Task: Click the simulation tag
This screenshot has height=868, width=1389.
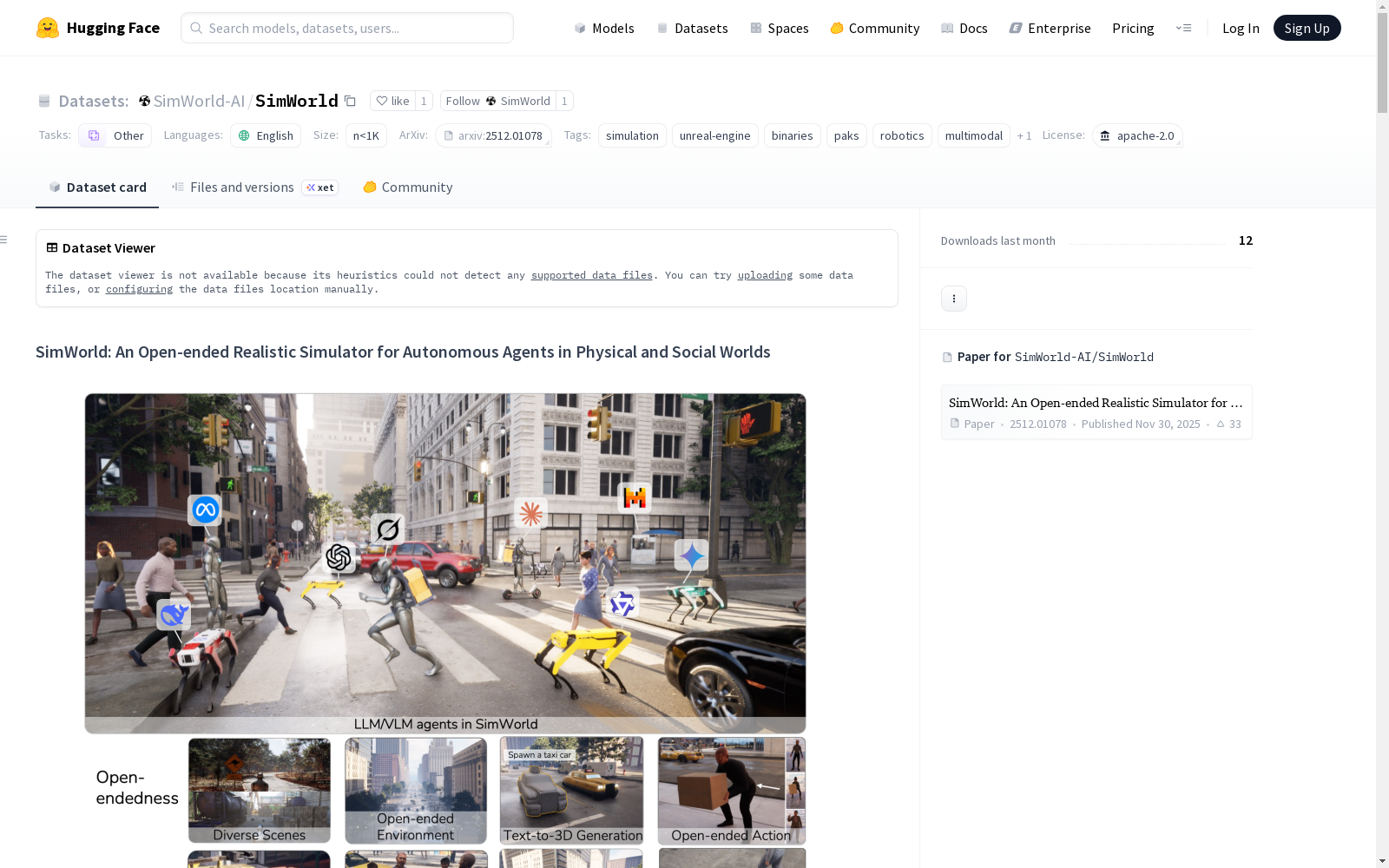Action: [x=632, y=135]
